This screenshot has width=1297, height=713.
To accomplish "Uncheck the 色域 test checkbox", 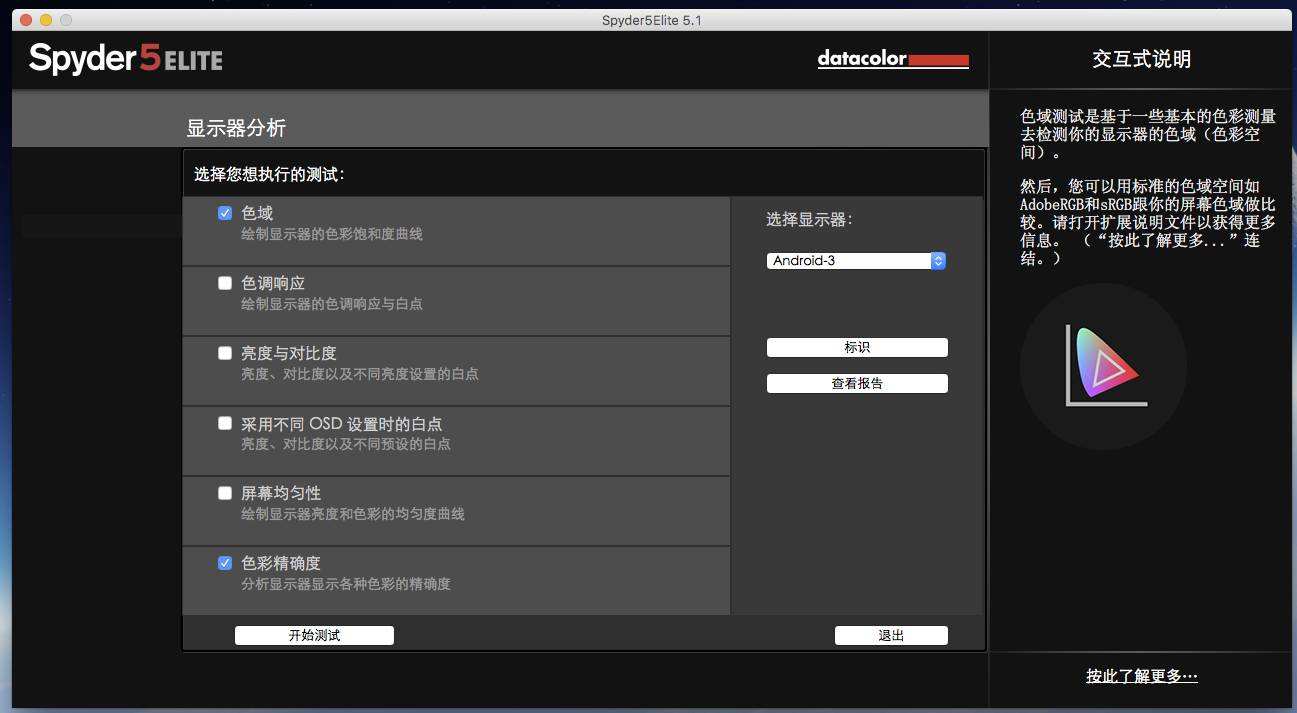I will click(225, 213).
